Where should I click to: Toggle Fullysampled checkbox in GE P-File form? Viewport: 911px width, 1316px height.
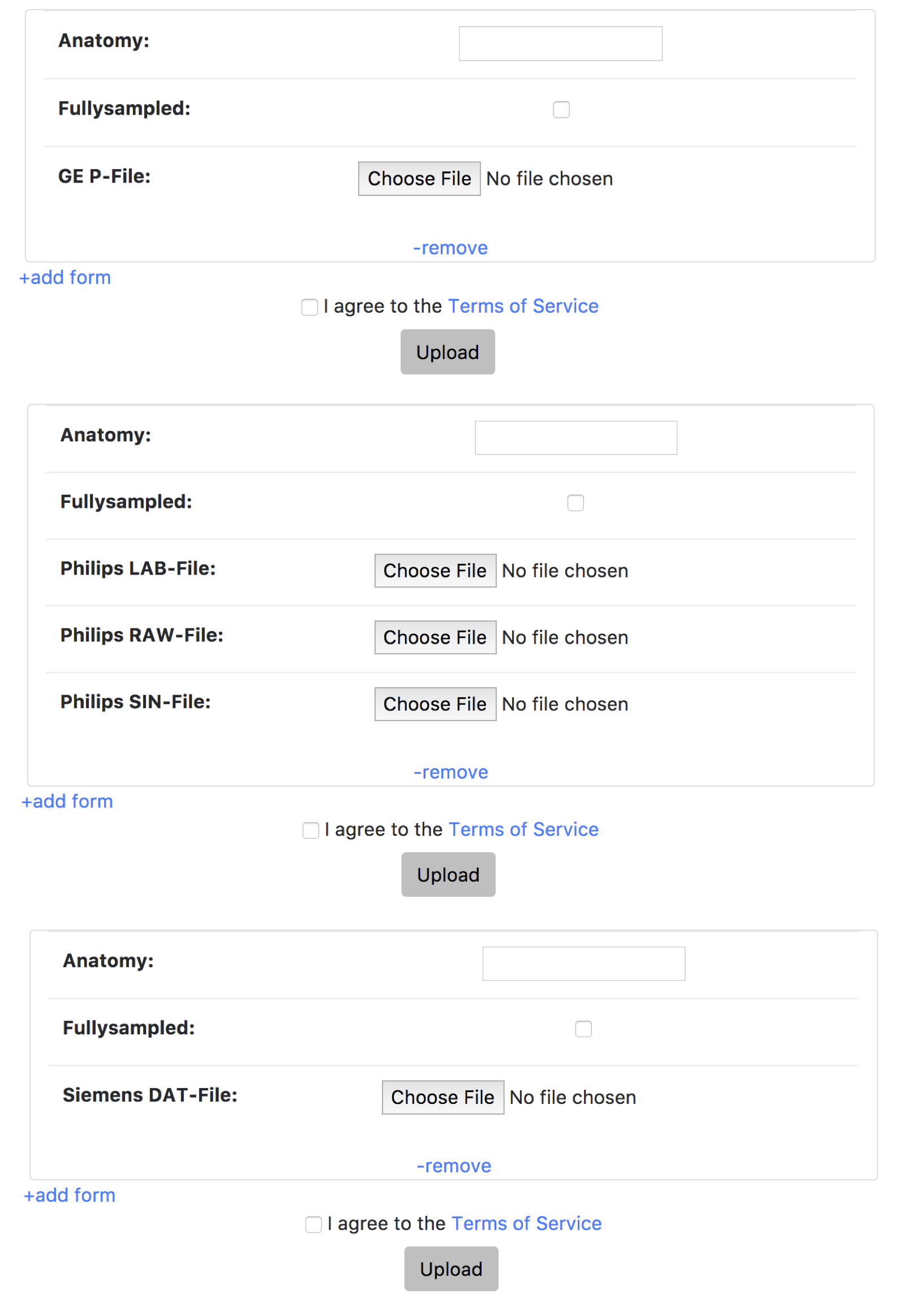pos(561,110)
